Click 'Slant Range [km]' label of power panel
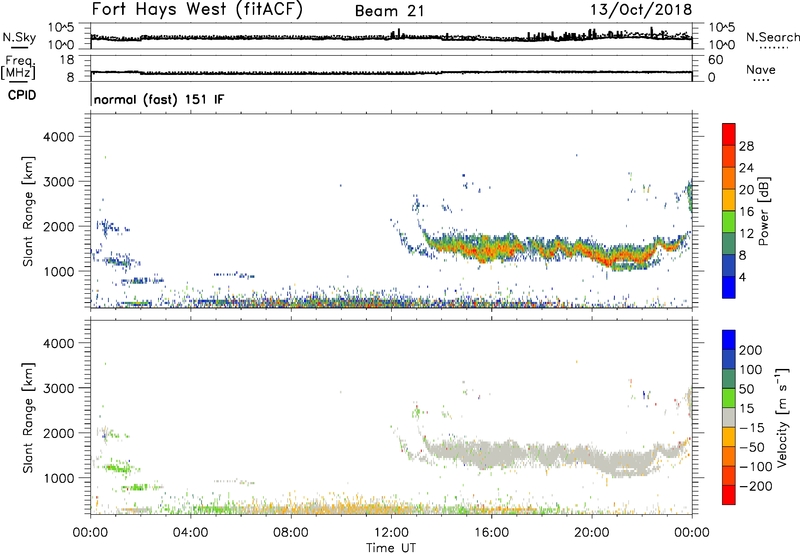 coord(28,211)
